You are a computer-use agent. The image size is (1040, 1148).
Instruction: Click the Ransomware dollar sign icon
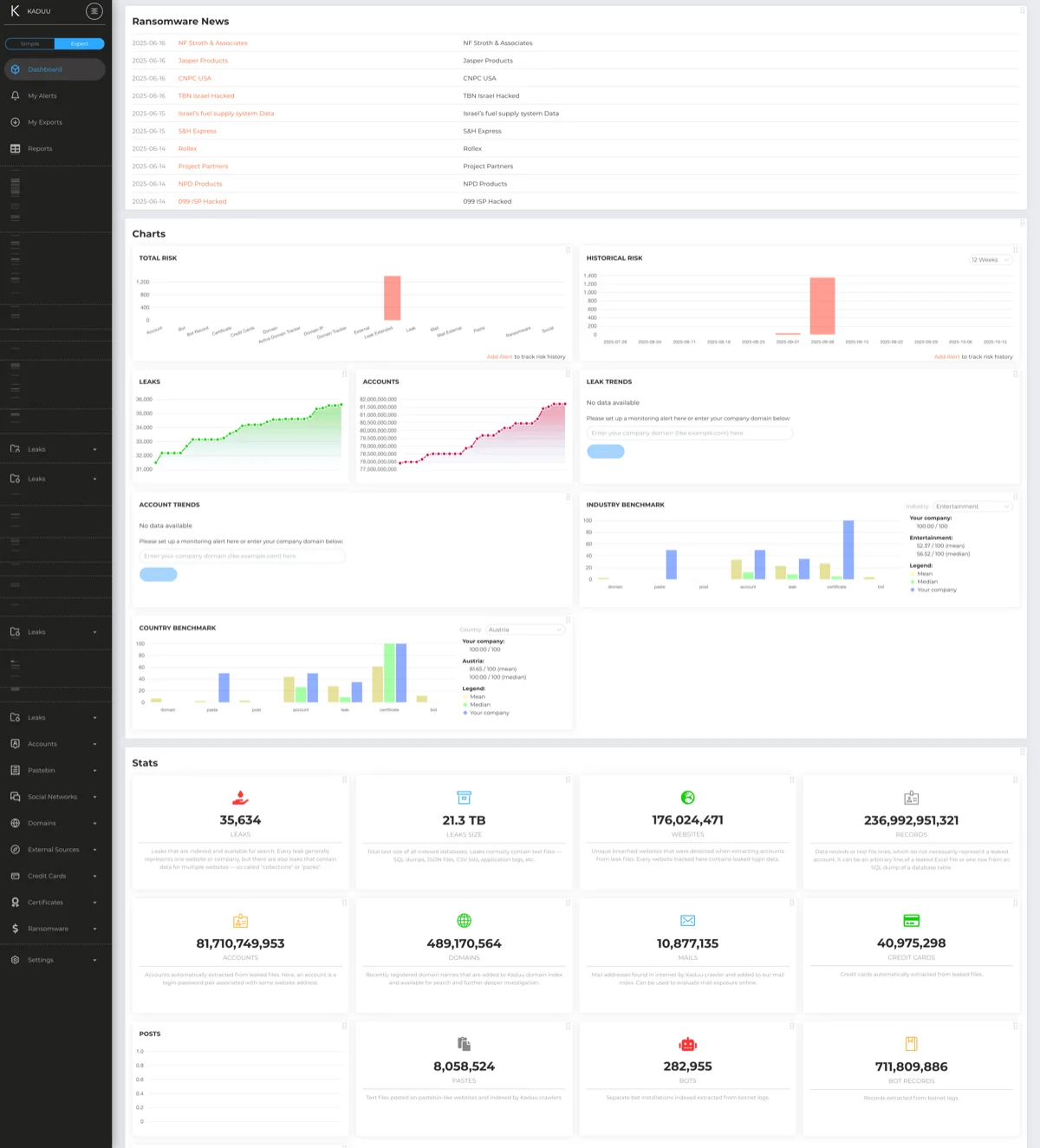click(x=15, y=929)
